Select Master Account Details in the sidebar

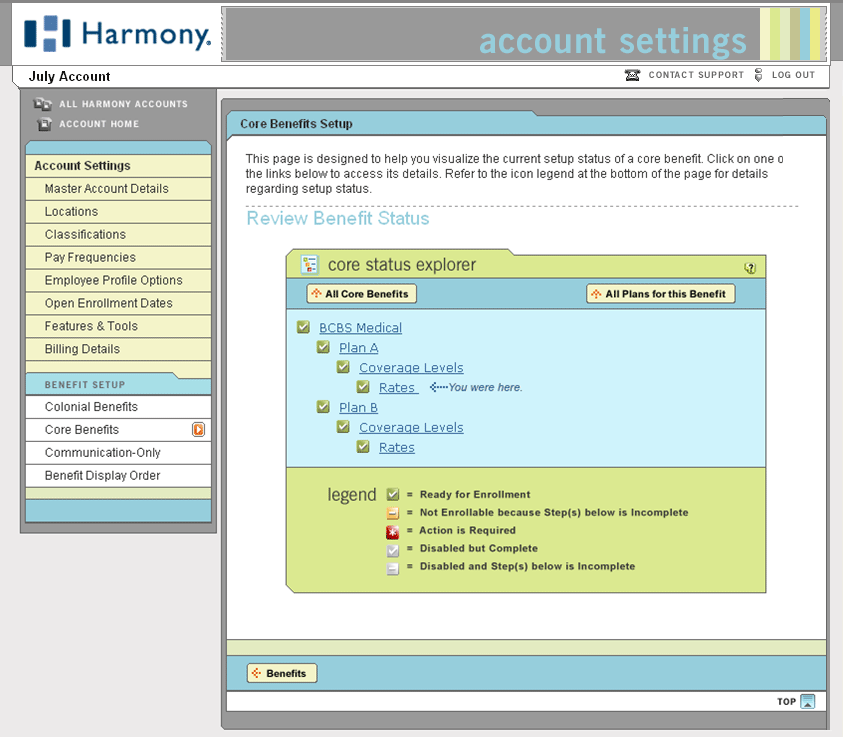106,189
